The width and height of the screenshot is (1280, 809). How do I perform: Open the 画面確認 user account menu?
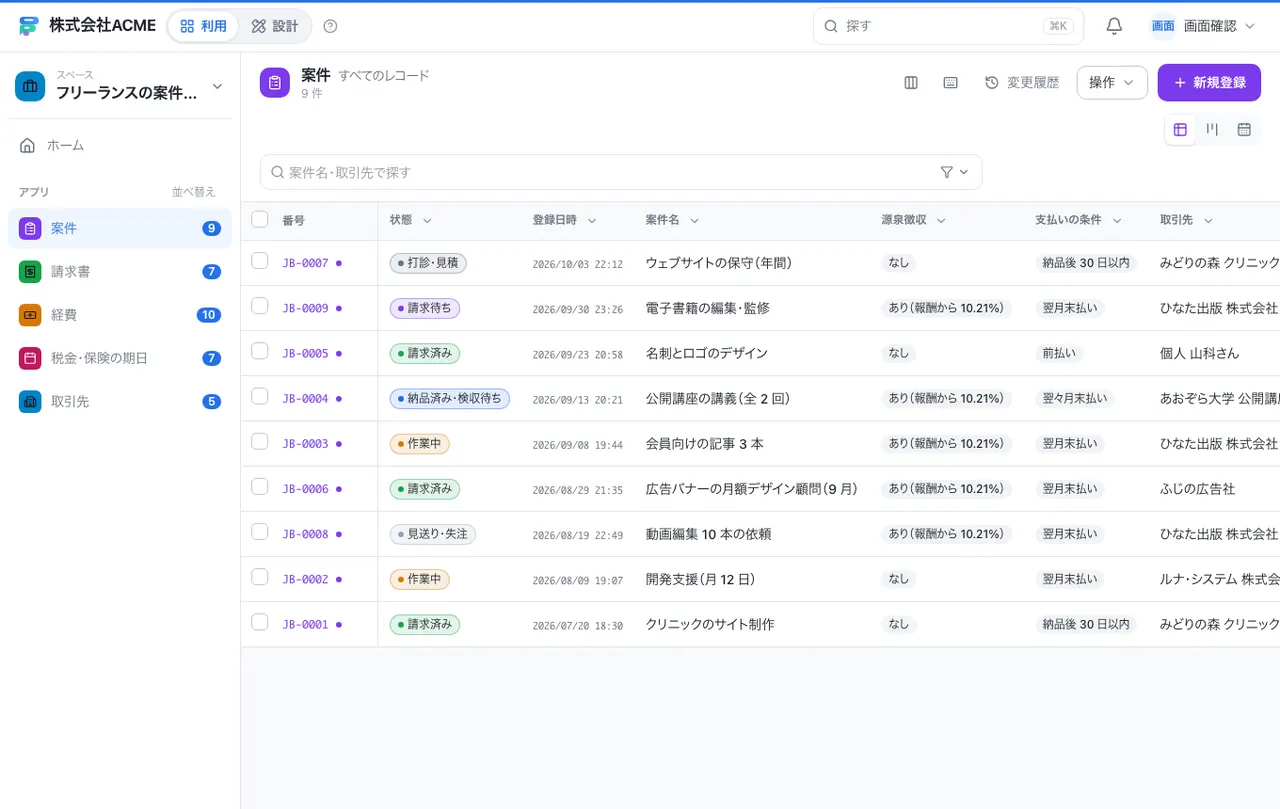pos(1202,26)
